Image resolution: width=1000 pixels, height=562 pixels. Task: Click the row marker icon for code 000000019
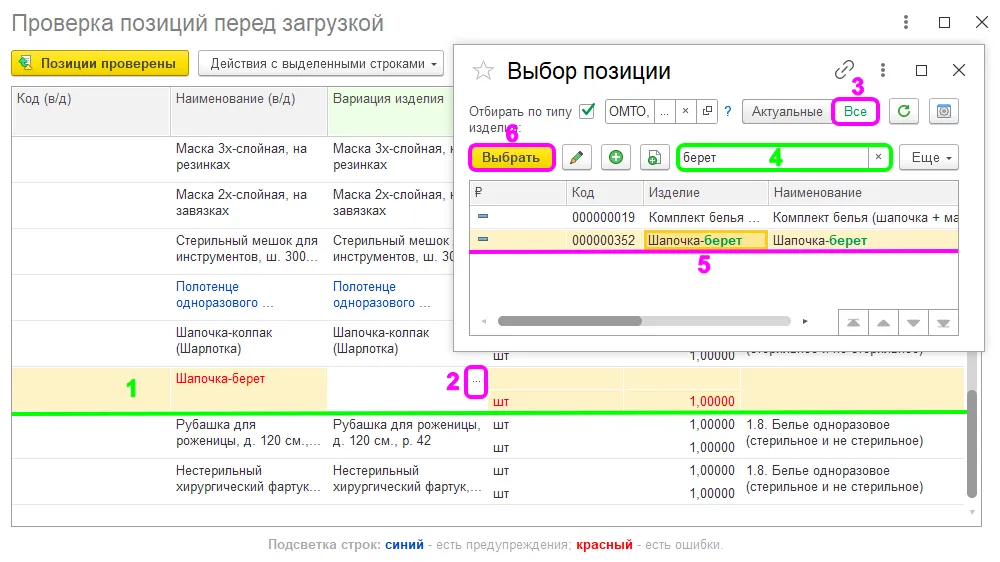click(x=483, y=216)
